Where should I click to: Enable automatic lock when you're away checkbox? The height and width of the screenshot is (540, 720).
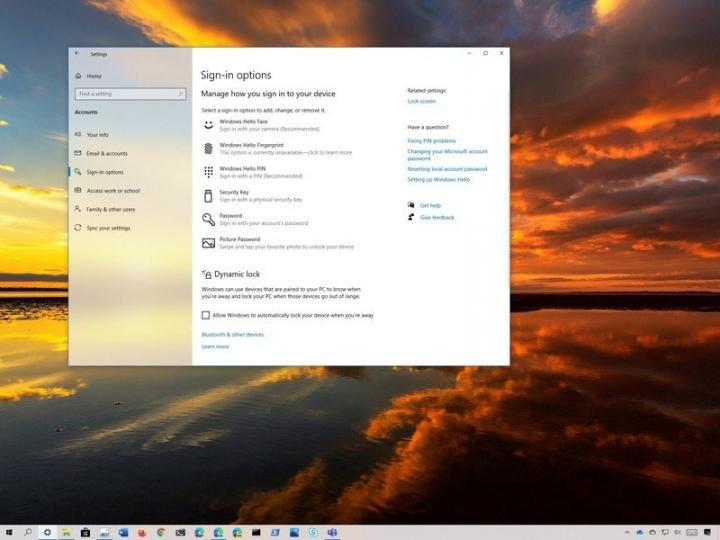[206, 315]
